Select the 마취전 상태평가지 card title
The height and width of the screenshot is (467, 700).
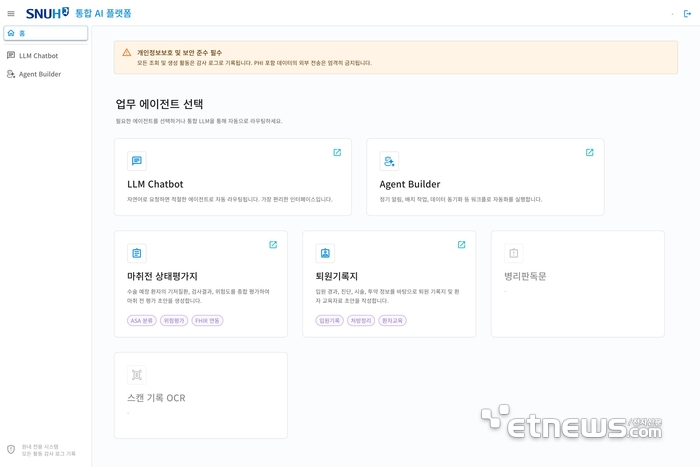pyautogui.click(x=162, y=276)
